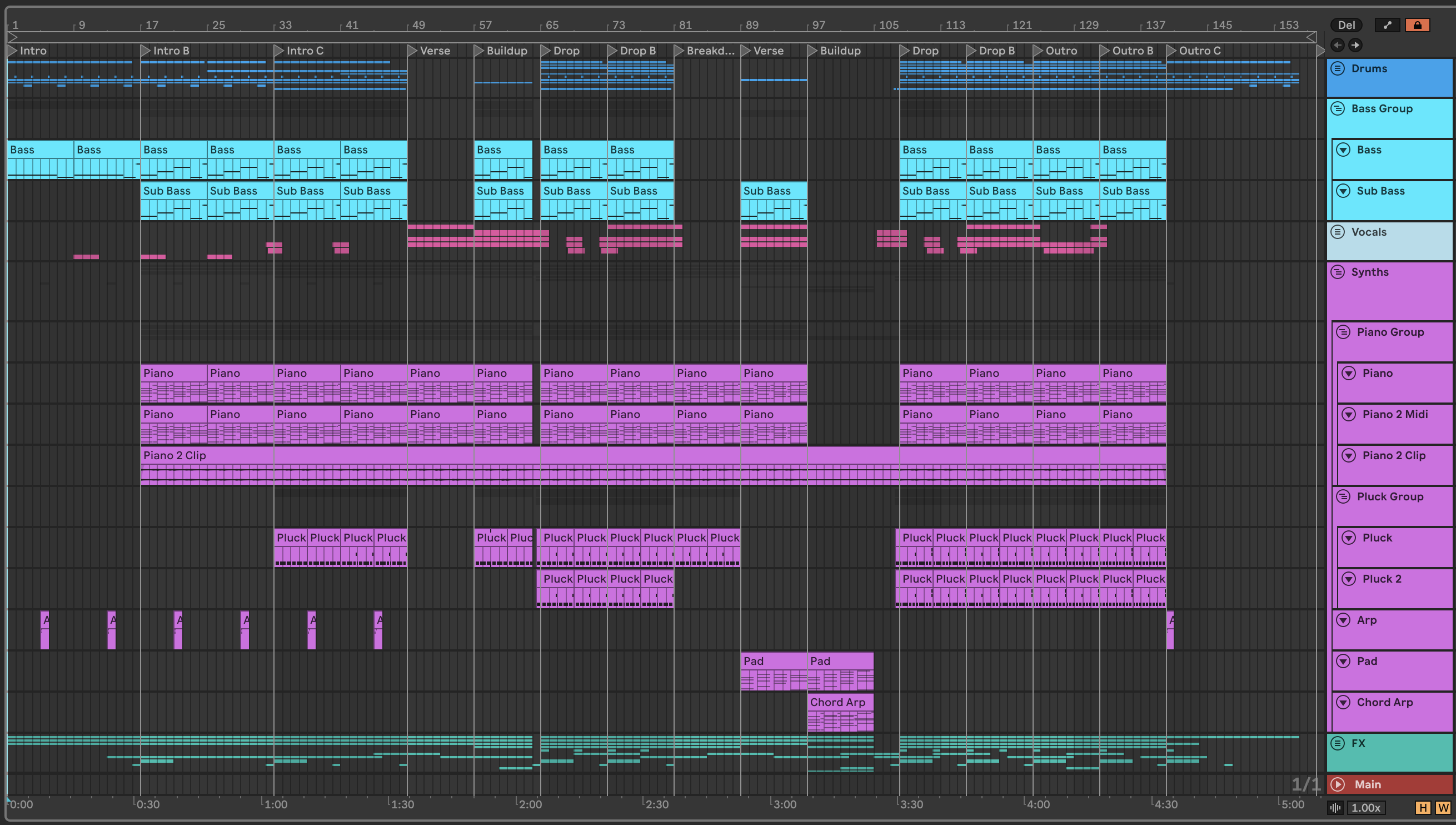The image size is (1456, 825).
Task: Unfold the Piano track arrow
Action: coord(1349,373)
